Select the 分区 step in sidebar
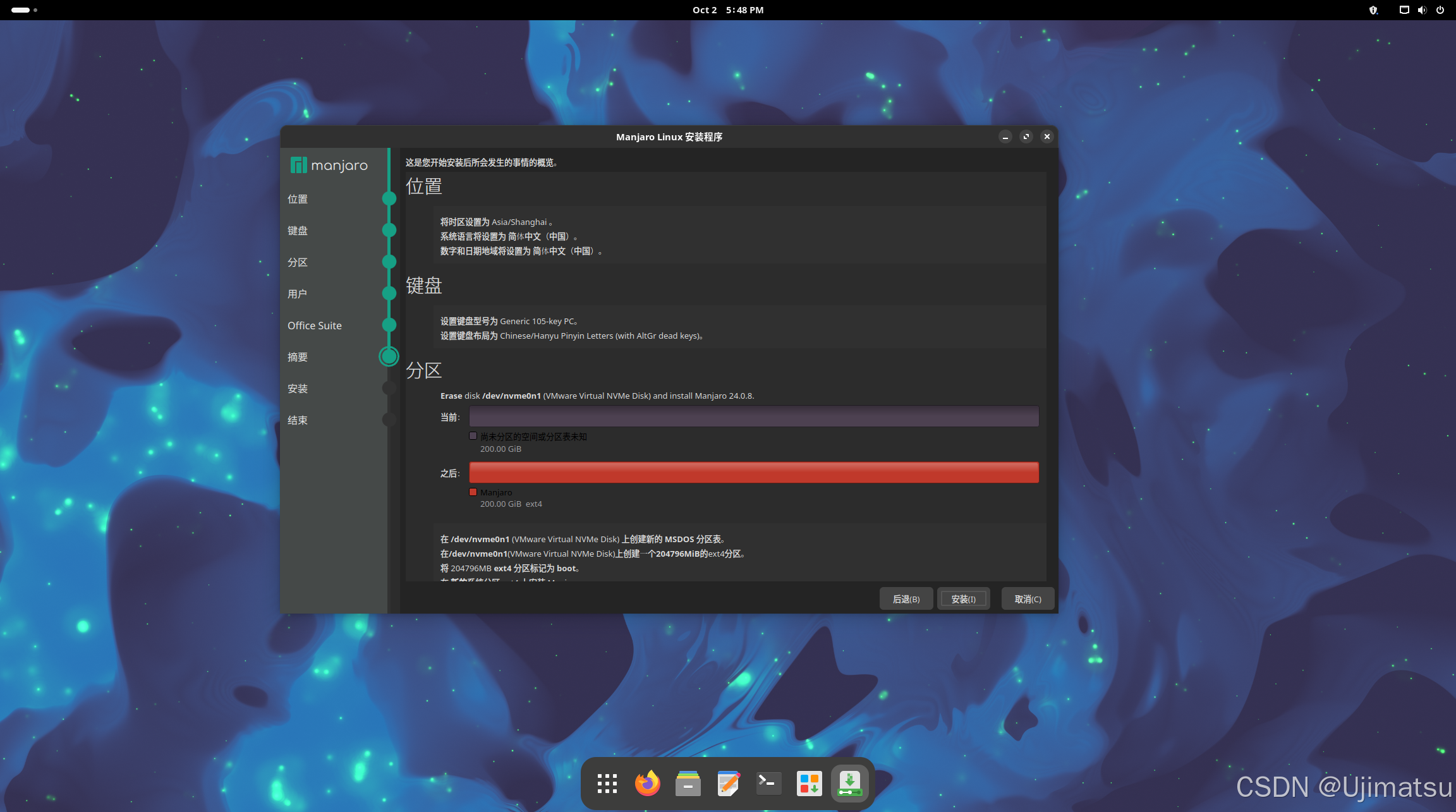 coord(298,262)
